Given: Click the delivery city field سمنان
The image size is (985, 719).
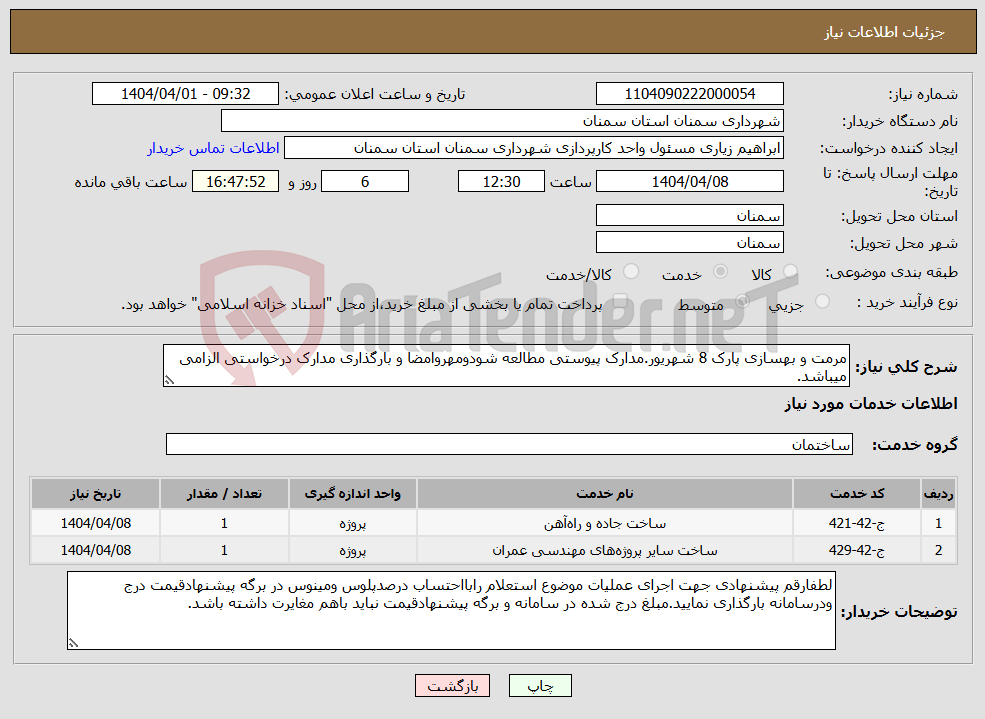Looking at the screenshot, I should point(689,242).
